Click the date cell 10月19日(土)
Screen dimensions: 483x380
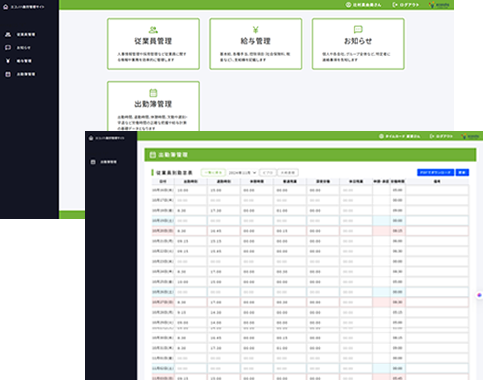[x=163, y=221]
